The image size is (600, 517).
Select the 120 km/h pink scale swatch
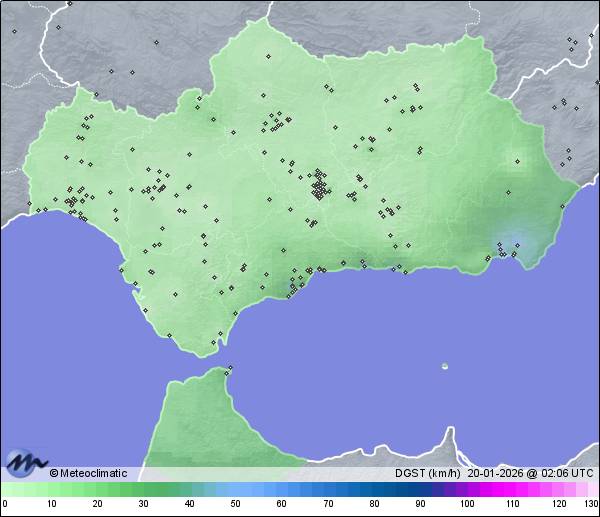558,489
